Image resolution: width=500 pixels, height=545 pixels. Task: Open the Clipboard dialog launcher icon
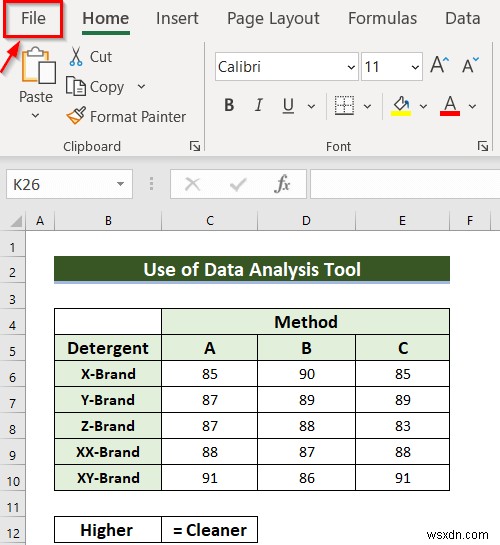(195, 146)
